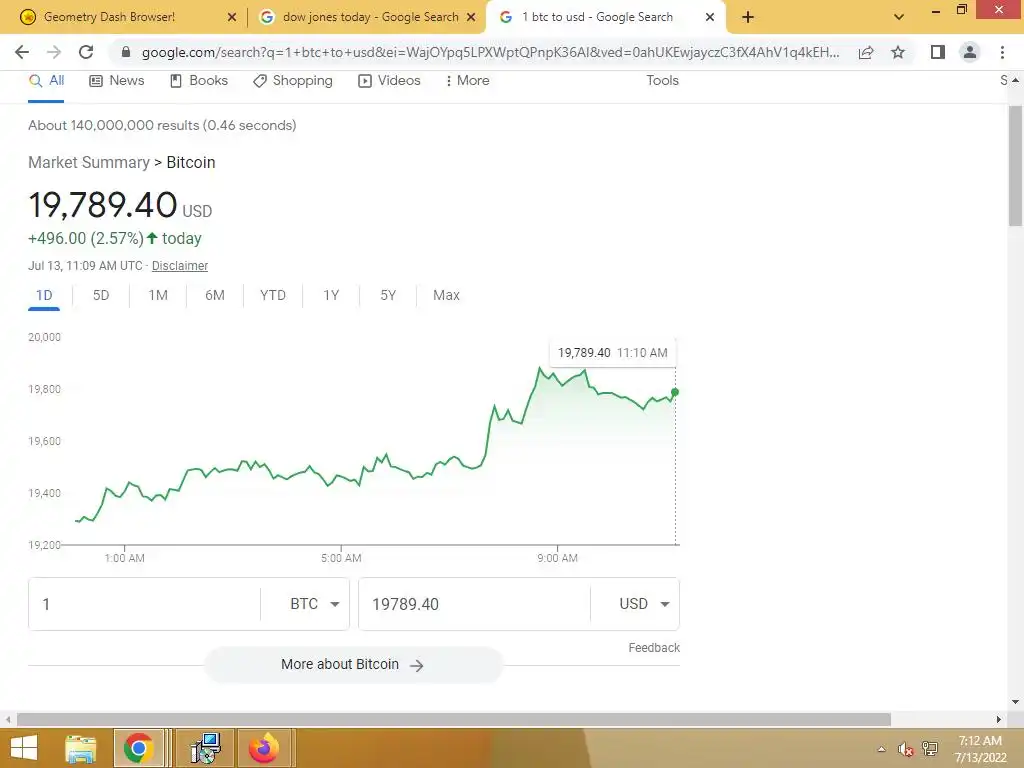The image size is (1024, 768).
Task: Open the Chrome three-dot menu
Action: point(1002,52)
